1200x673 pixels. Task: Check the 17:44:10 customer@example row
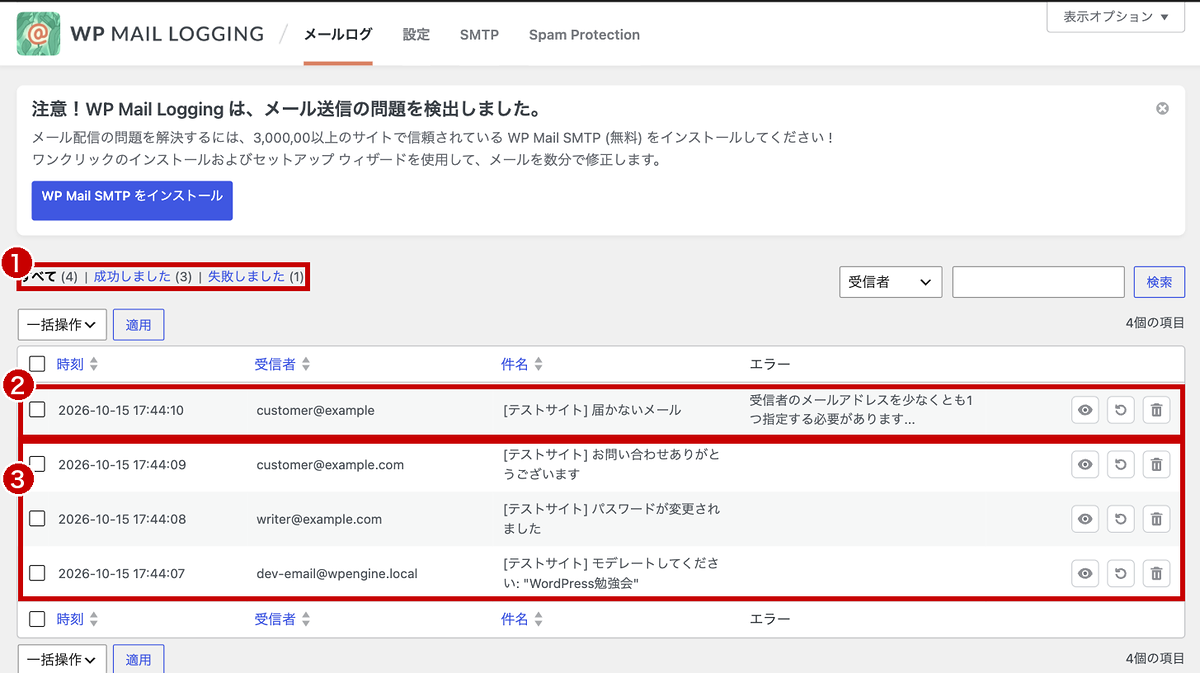(x=37, y=409)
